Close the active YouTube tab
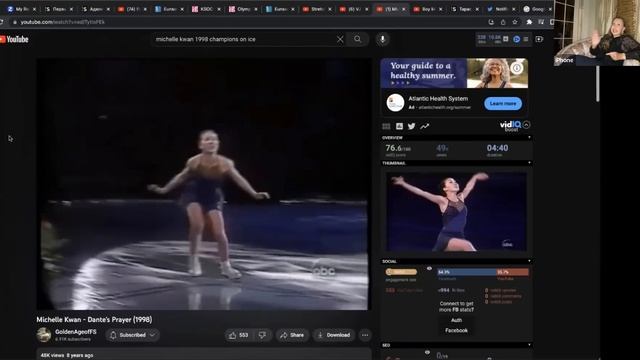The image size is (640, 360). pyautogui.click(x=403, y=9)
